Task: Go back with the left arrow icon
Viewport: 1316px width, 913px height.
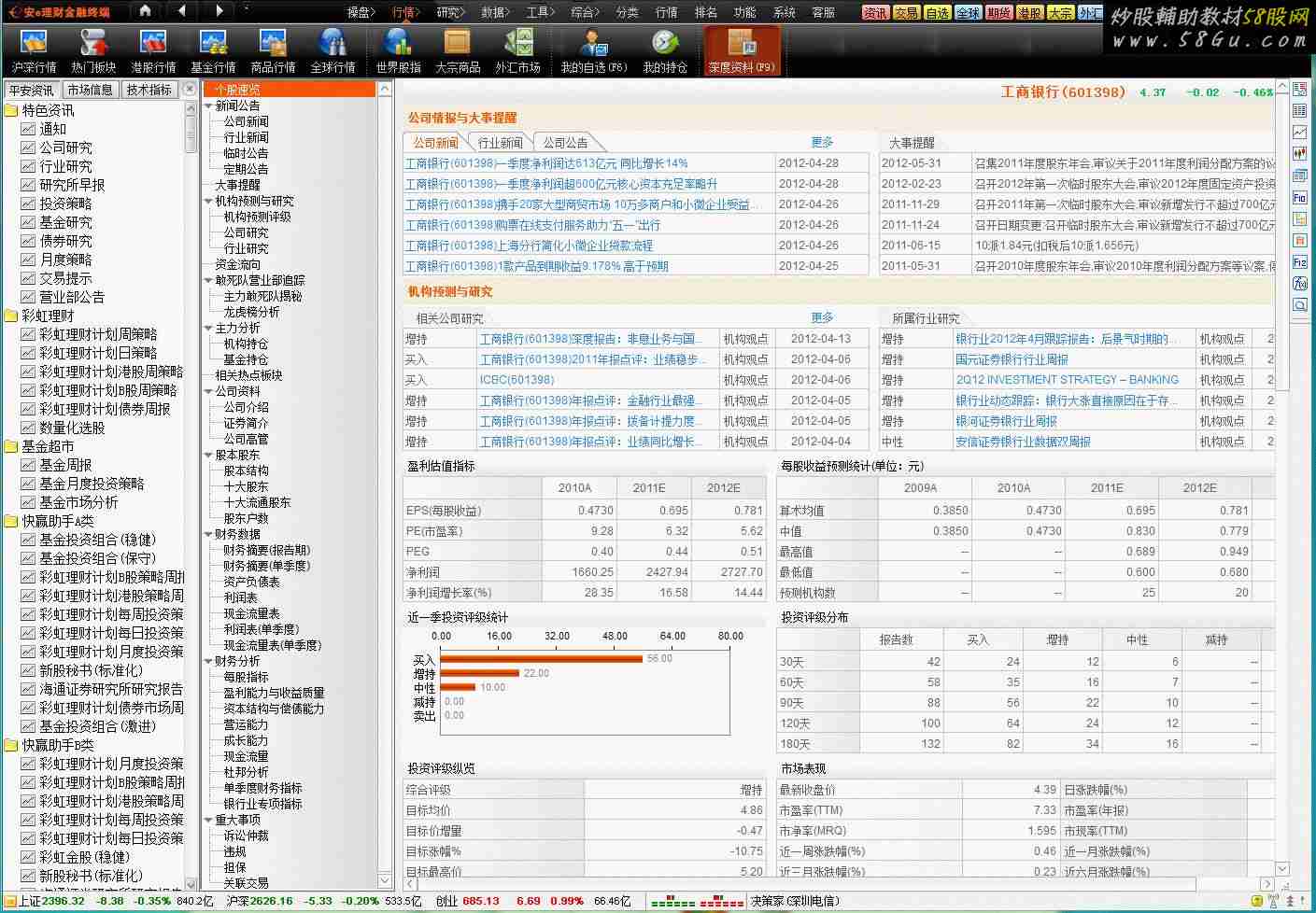Action: coord(182,11)
